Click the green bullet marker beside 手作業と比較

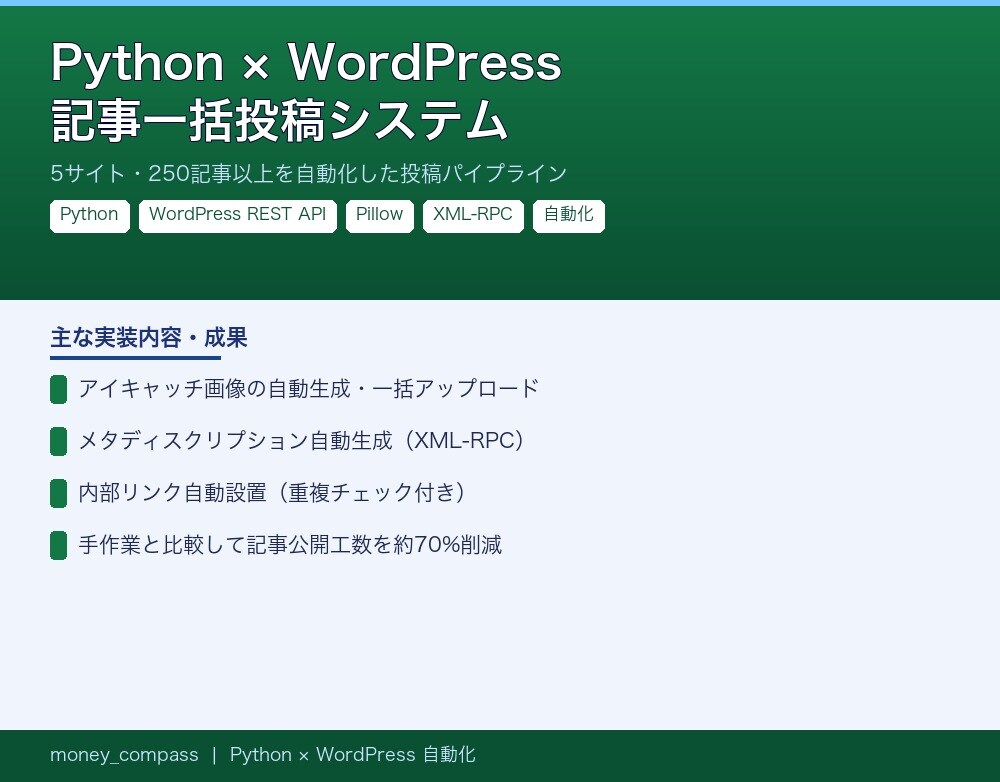[x=59, y=545]
